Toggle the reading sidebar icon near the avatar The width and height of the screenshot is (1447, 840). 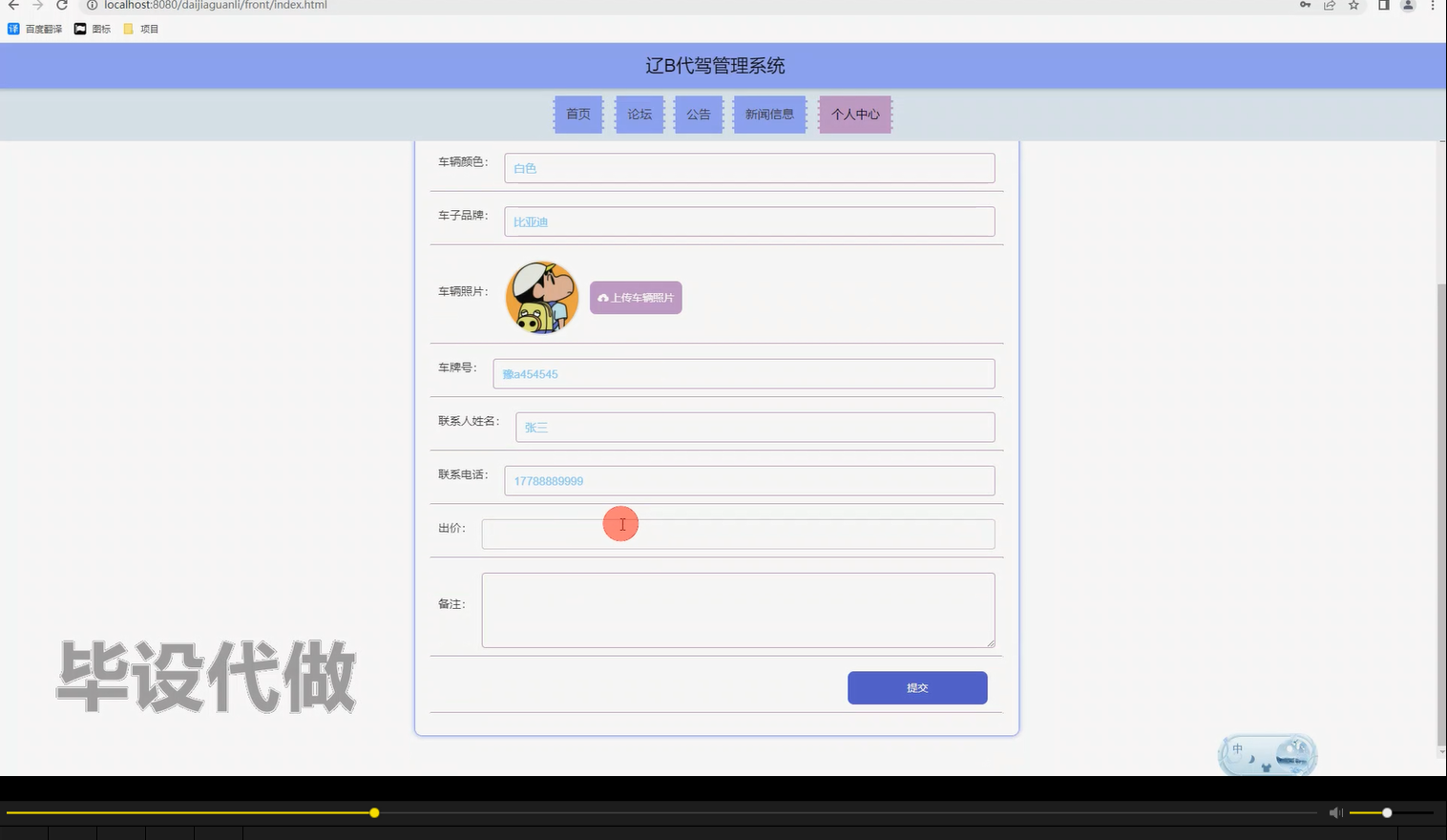(1383, 6)
